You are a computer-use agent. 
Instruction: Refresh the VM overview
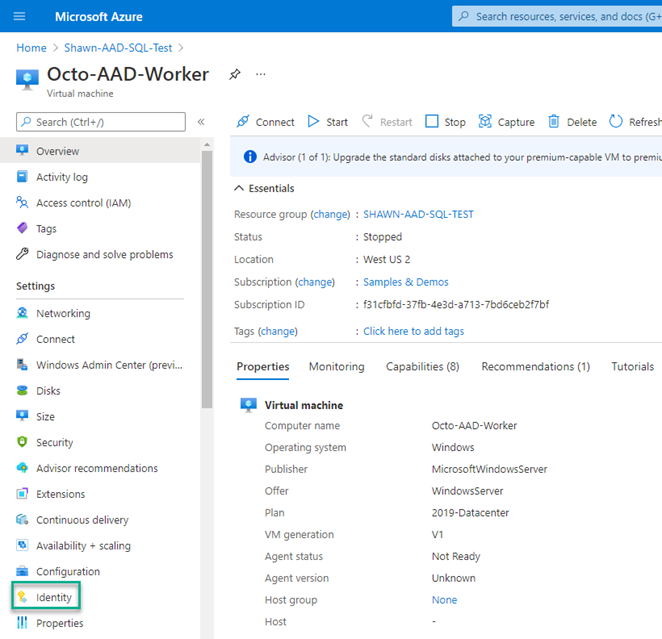click(634, 122)
